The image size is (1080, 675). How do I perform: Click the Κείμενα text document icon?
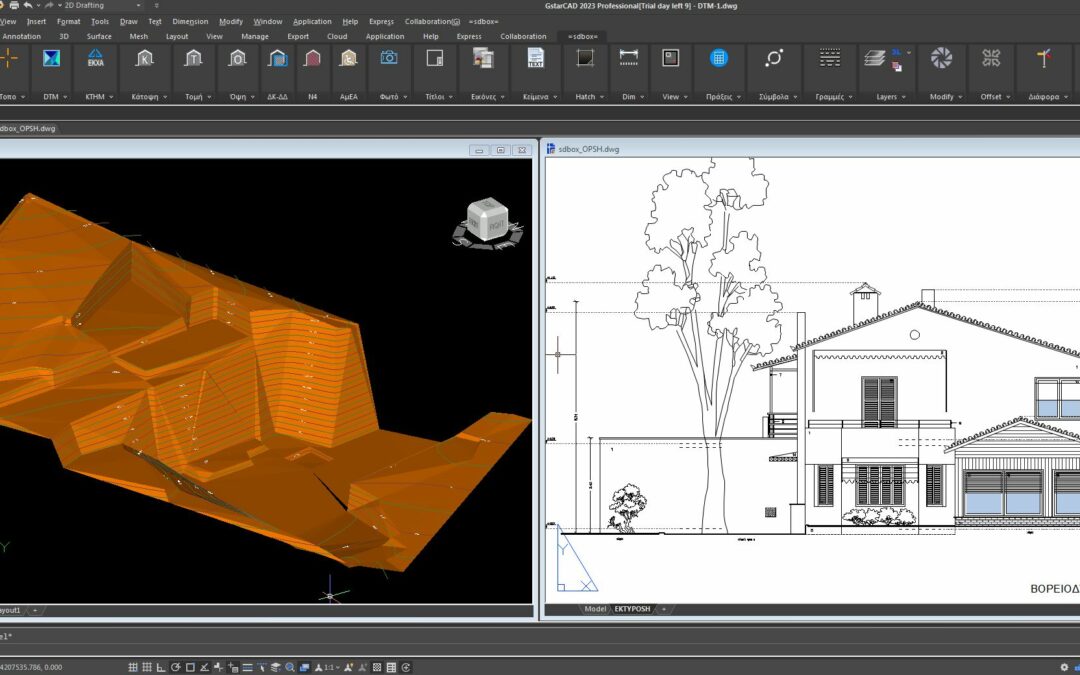coord(535,59)
